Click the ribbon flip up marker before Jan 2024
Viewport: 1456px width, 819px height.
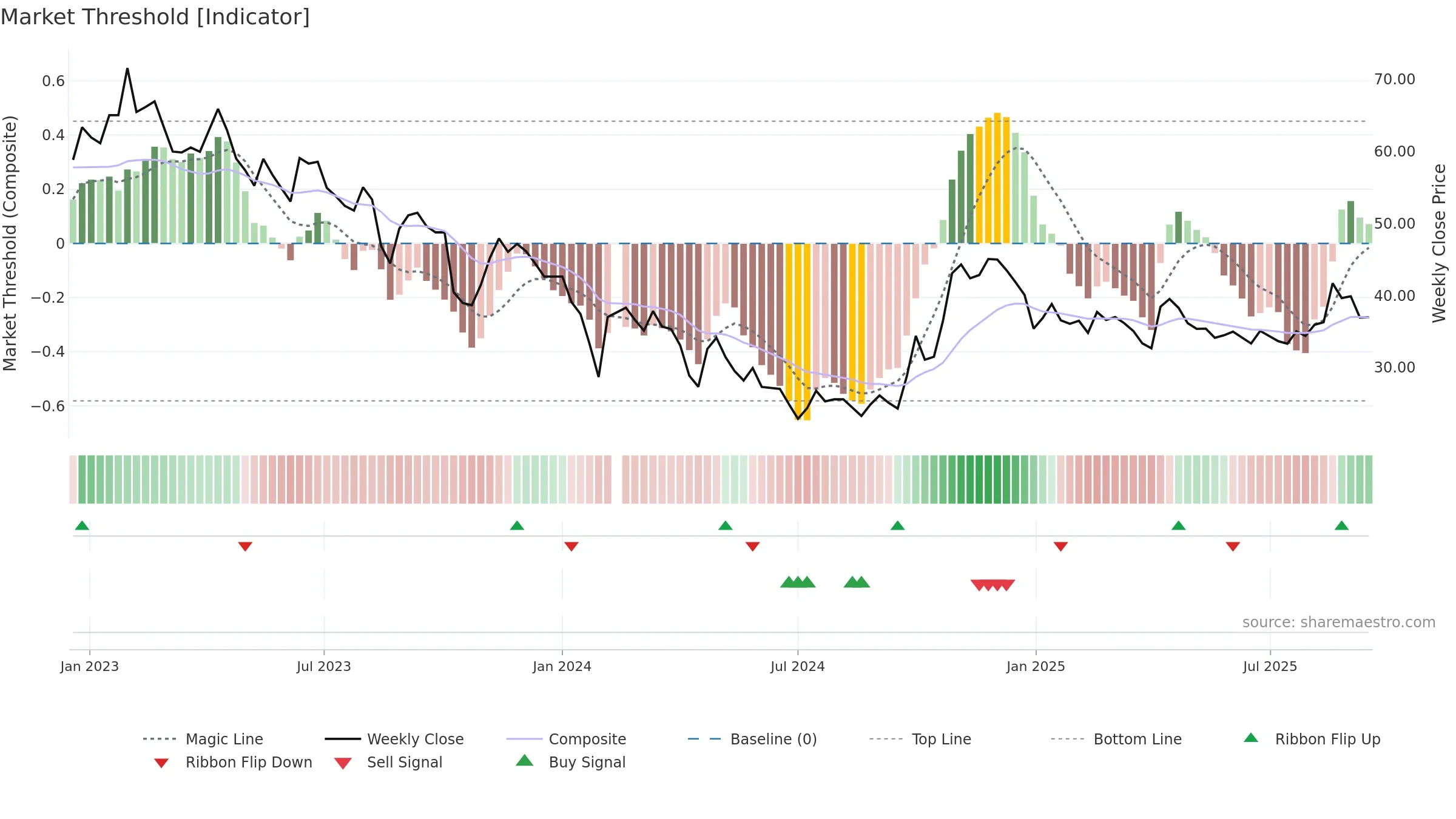tap(517, 525)
